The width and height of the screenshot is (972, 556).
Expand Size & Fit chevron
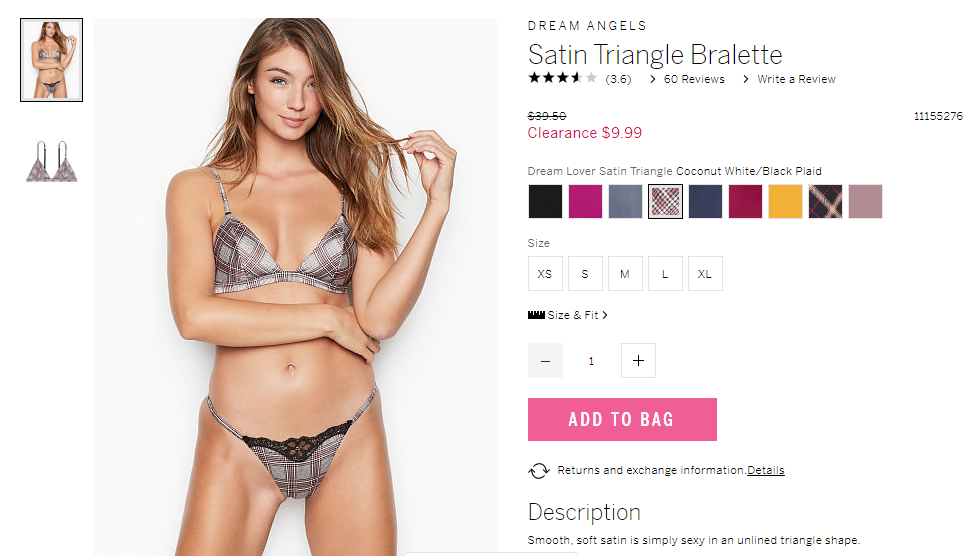604,315
